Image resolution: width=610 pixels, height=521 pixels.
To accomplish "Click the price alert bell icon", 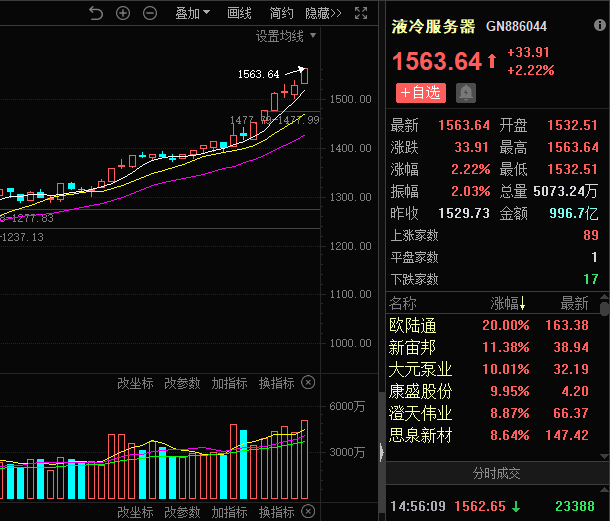I will (466, 93).
